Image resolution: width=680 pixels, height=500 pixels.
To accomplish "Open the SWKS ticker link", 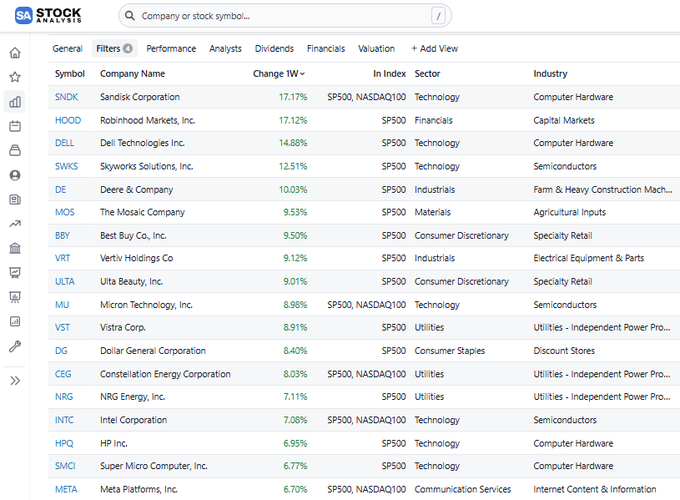I will (x=66, y=166).
